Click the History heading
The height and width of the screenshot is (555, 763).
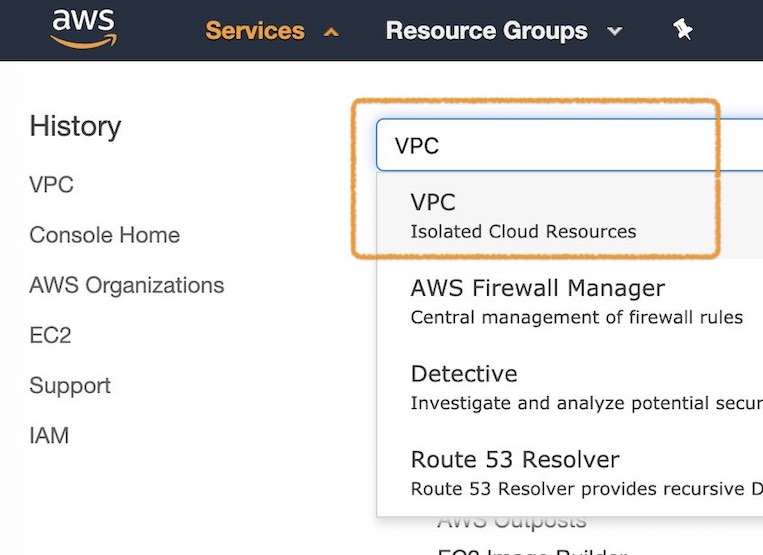[75, 126]
